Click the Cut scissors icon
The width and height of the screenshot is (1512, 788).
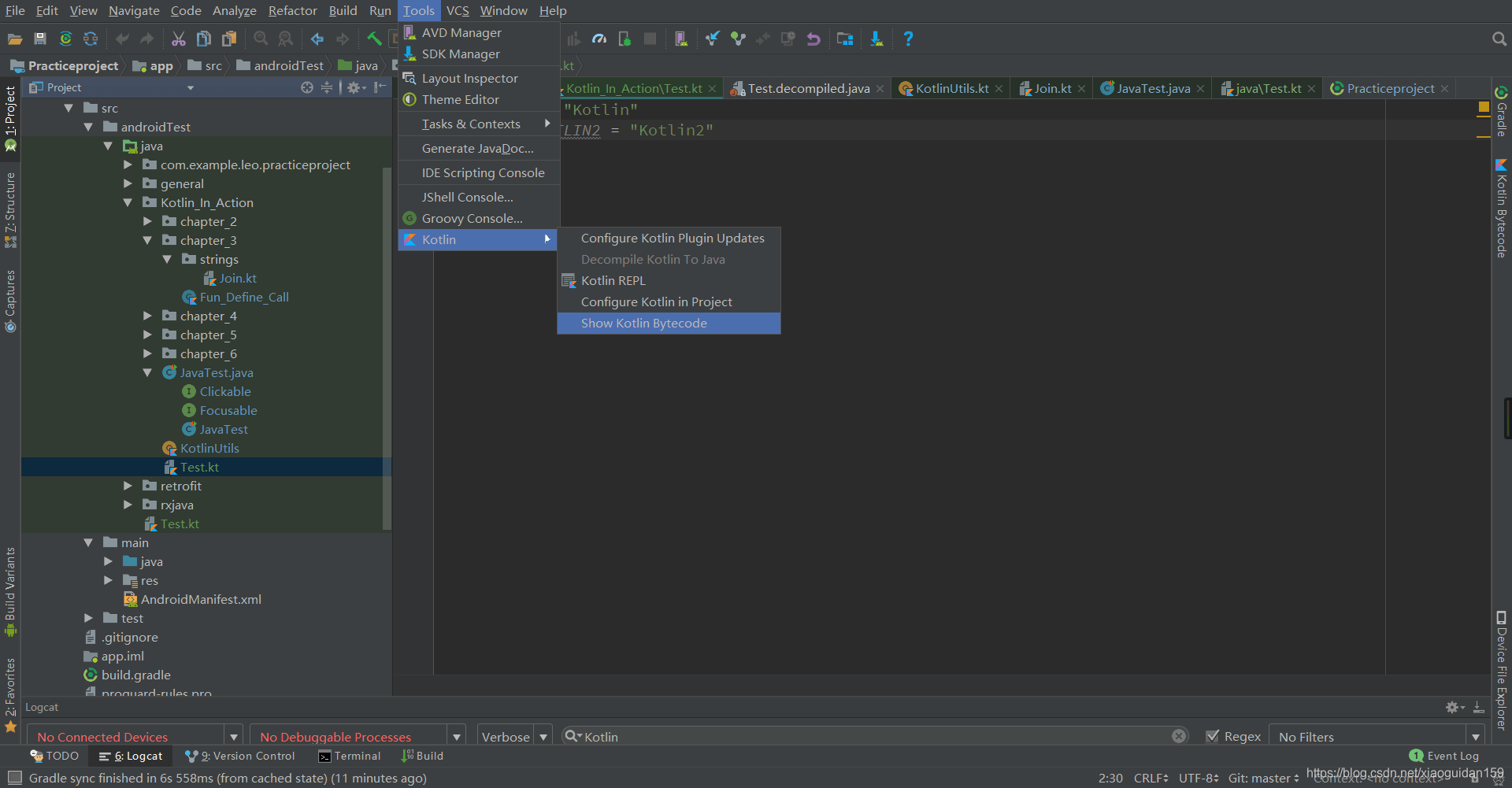[179, 39]
